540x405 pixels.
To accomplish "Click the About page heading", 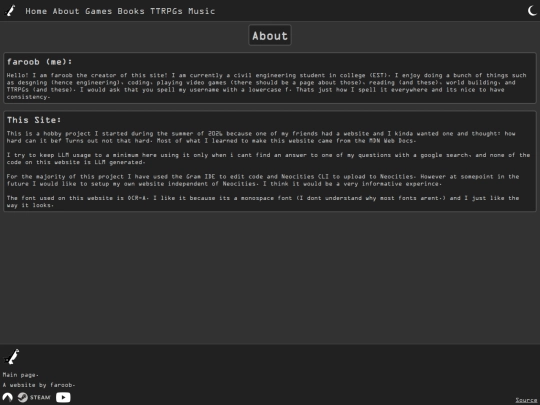I will click(270, 35).
